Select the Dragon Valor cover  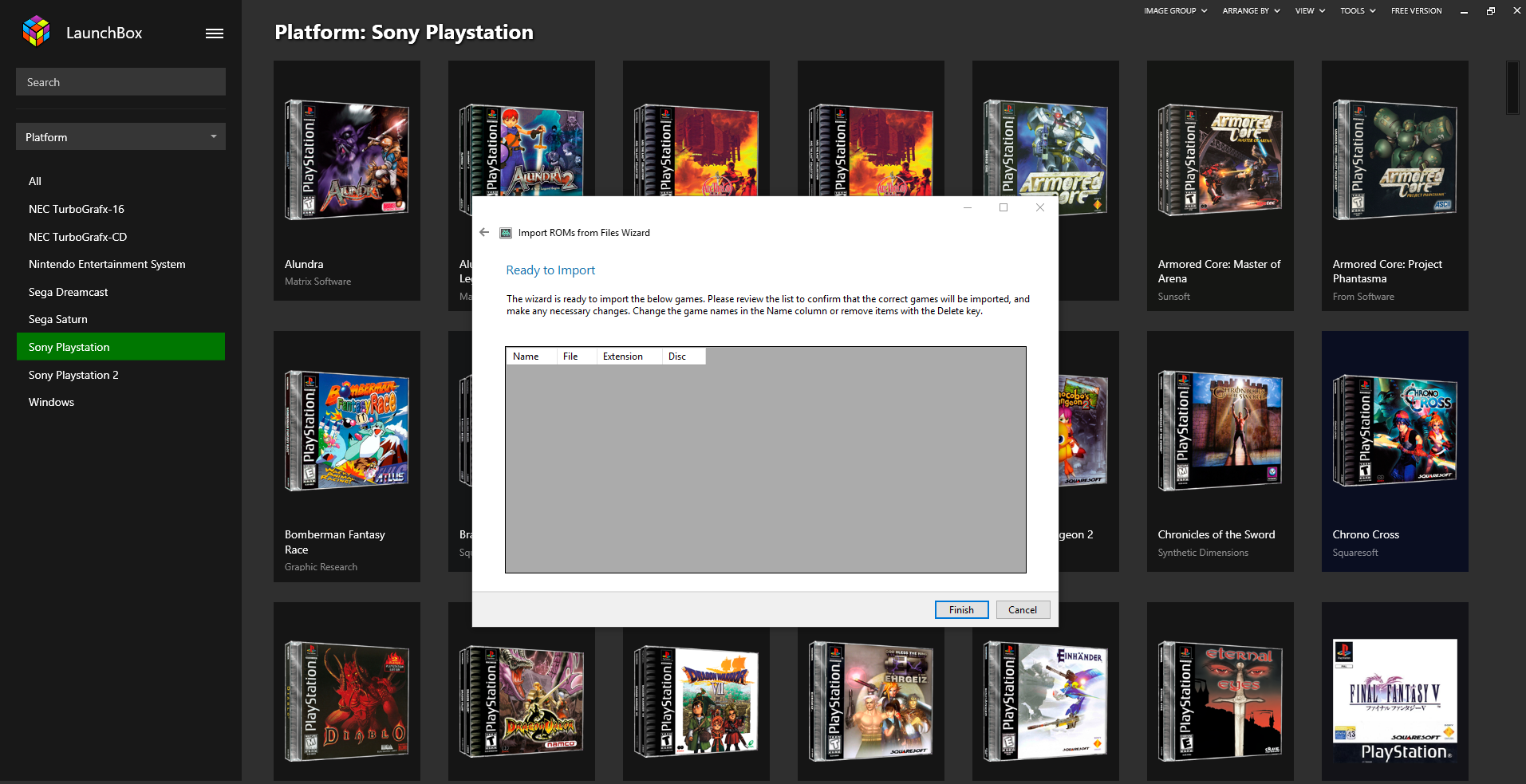(x=522, y=701)
